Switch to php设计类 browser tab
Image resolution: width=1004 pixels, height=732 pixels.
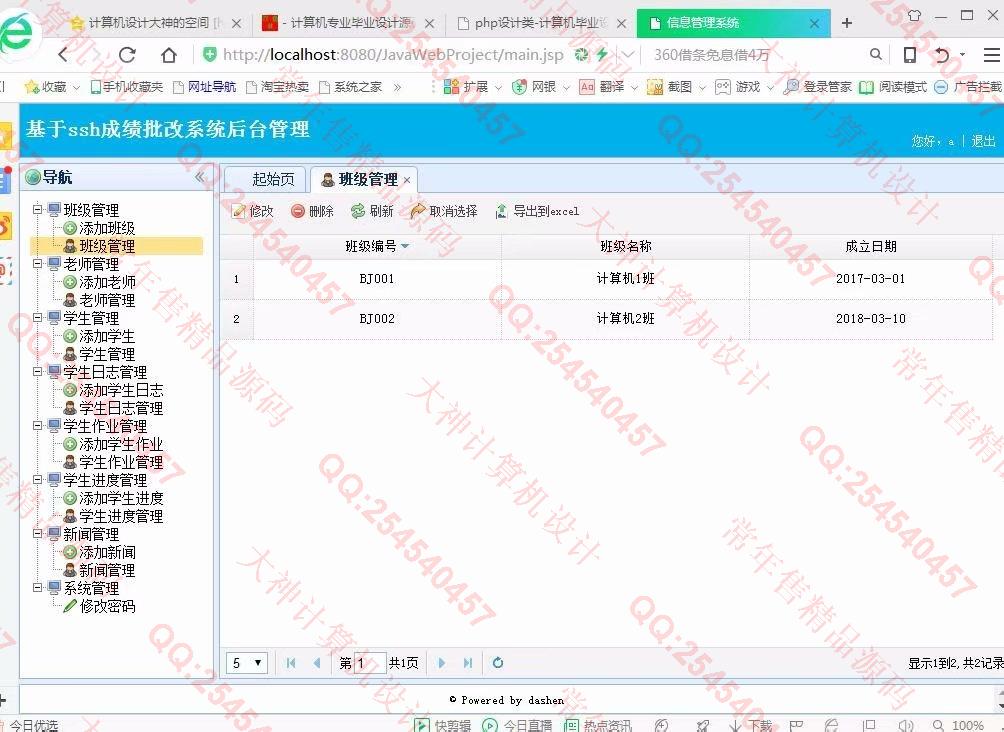[542, 23]
